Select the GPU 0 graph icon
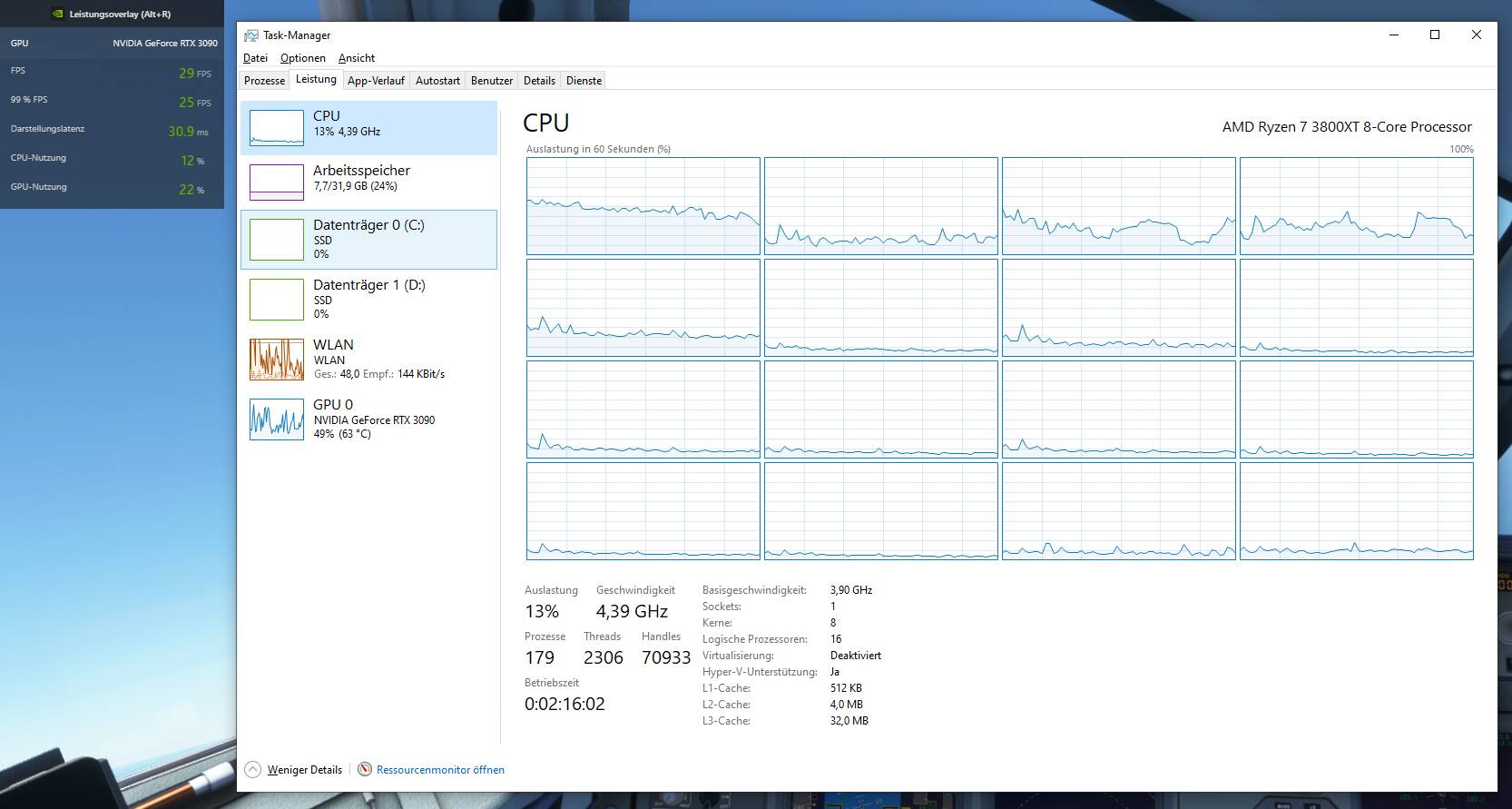1512x809 pixels. 277,419
